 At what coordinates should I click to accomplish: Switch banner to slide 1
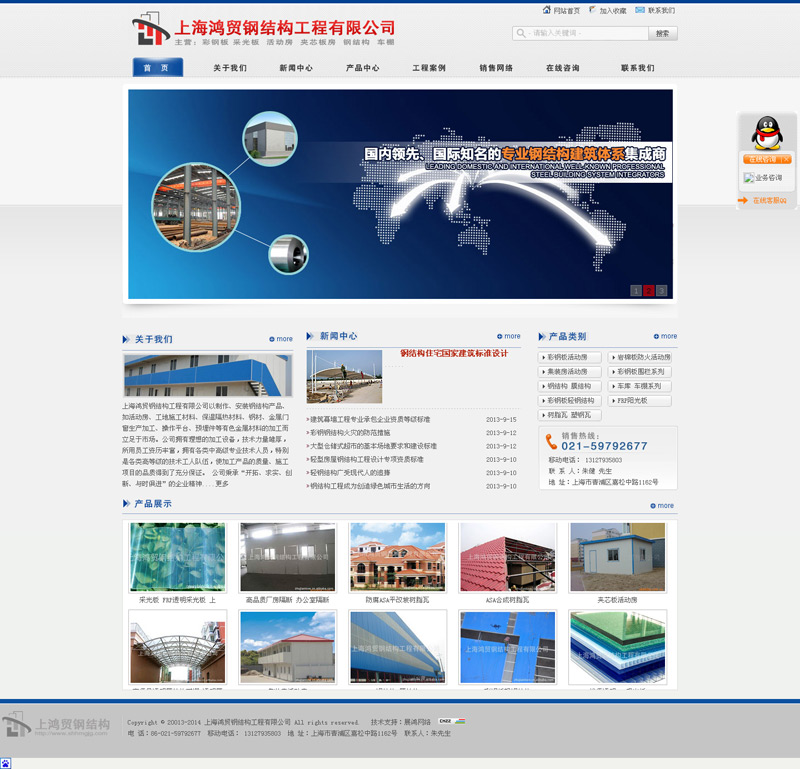click(x=635, y=290)
